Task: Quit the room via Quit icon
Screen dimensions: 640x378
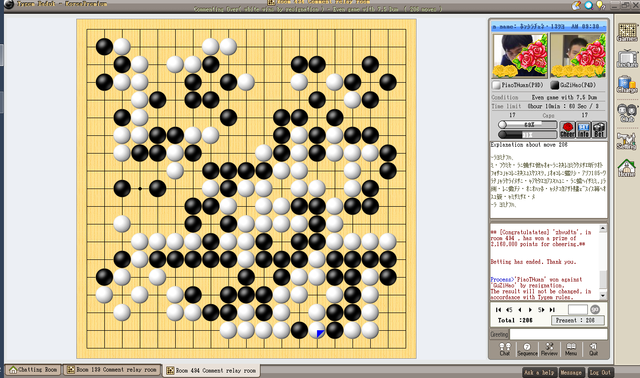Action: pyautogui.click(x=593, y=349)
